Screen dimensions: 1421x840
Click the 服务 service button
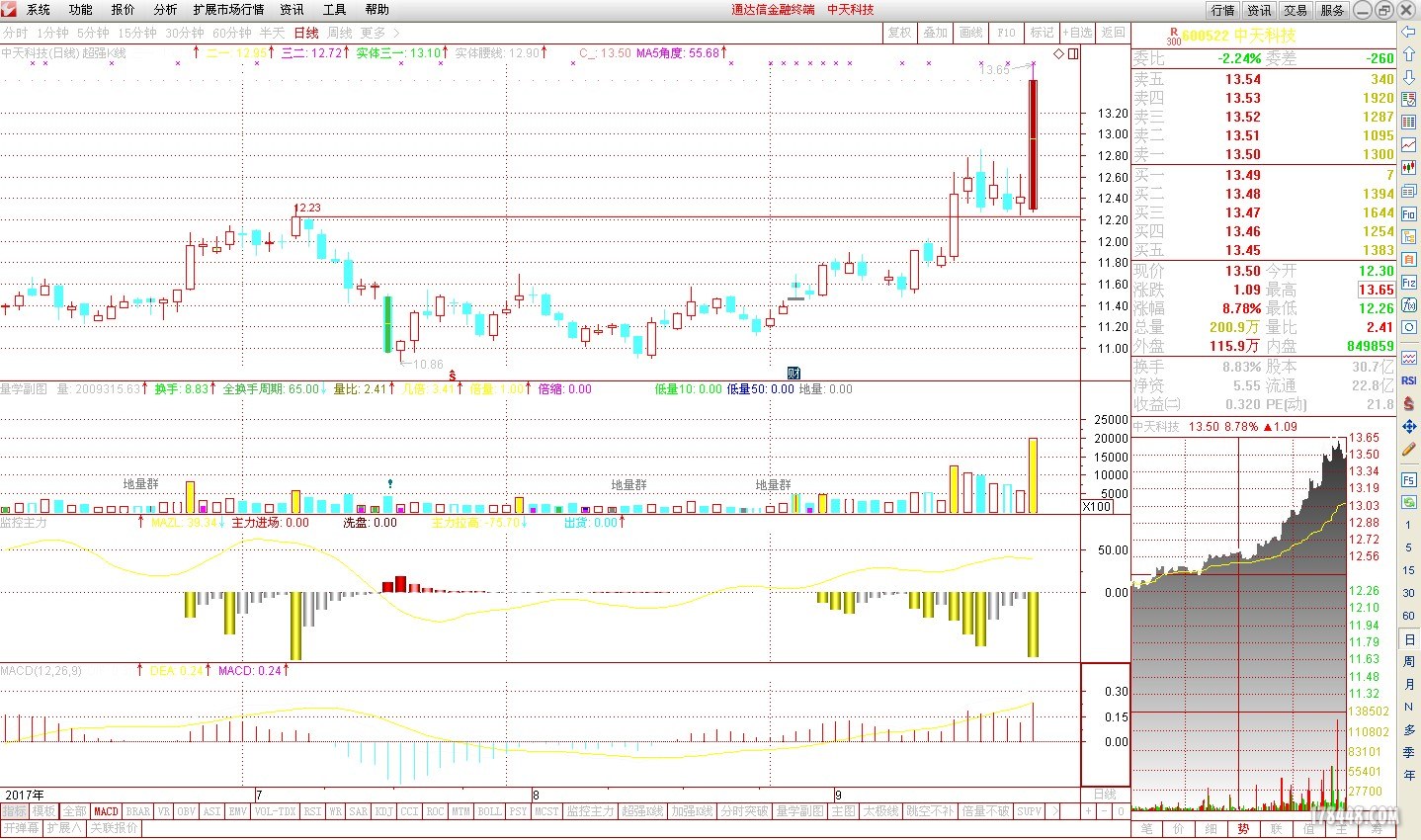click(x=1332, y=10)
